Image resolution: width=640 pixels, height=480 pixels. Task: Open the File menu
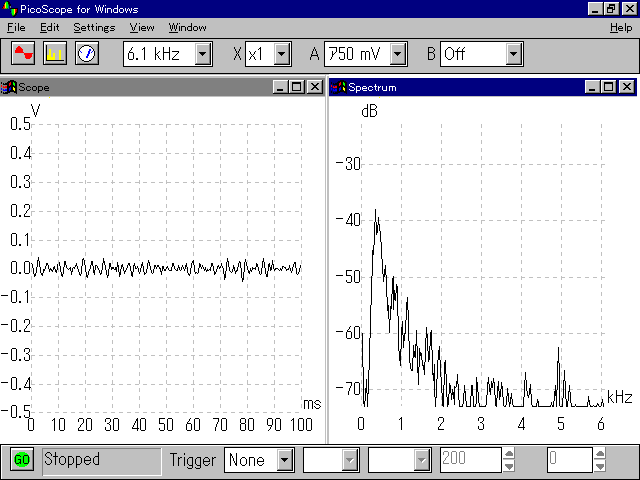[x=16, y=27]
